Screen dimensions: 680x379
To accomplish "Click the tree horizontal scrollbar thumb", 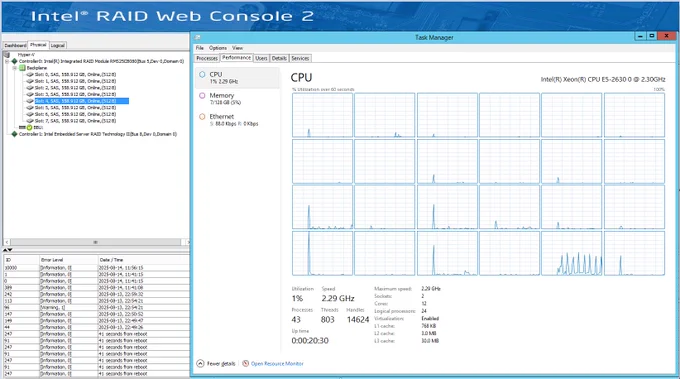I will [95, 242].
